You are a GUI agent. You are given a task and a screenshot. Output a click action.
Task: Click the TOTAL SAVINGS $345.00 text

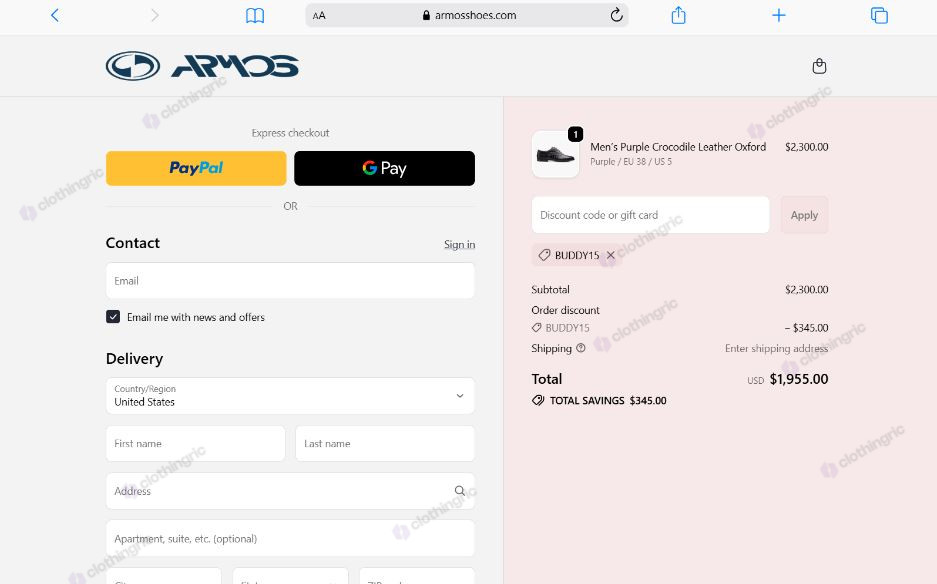[608, 400]
